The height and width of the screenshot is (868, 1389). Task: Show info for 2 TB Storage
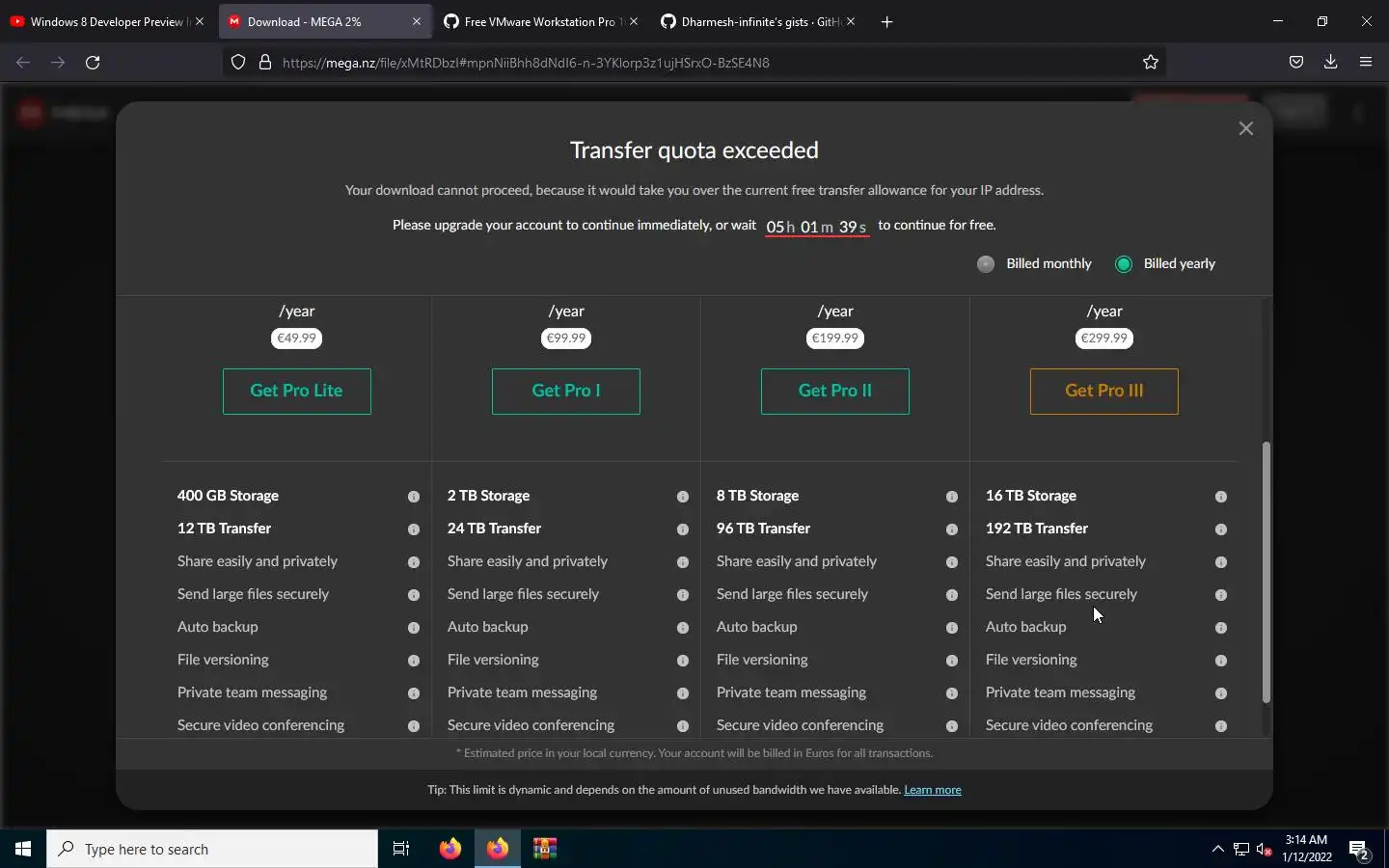[683, 497]
